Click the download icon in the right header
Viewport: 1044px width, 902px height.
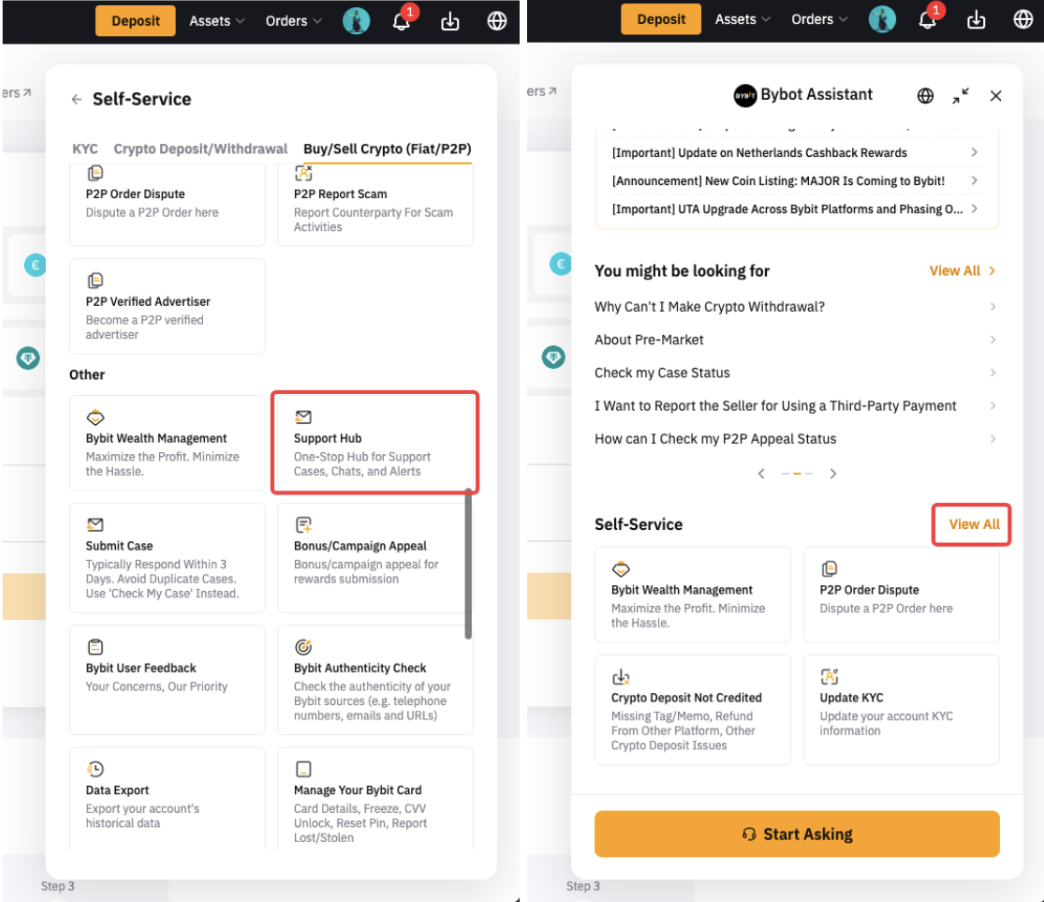(976, 20)
